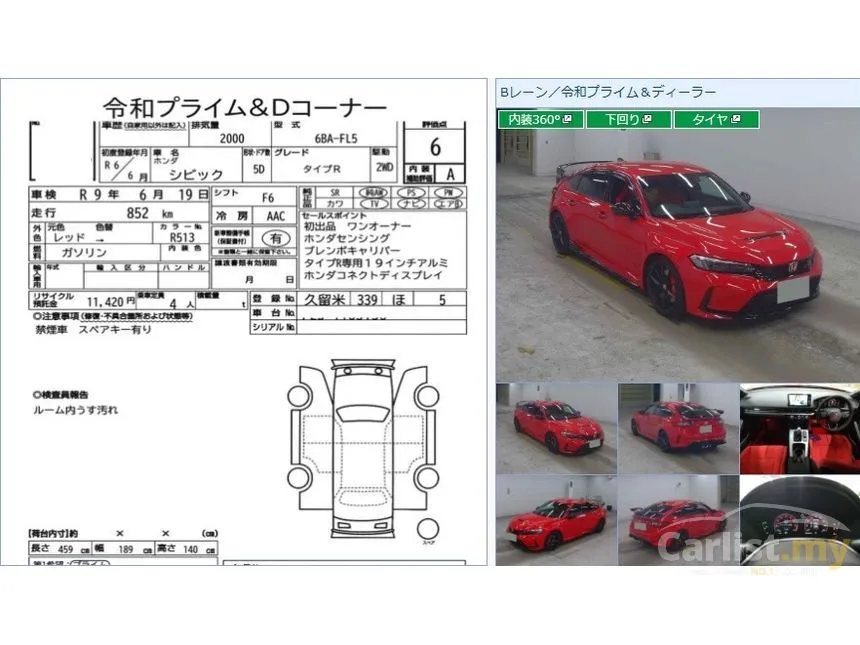Click the displacement value 2000

point(231,139)
